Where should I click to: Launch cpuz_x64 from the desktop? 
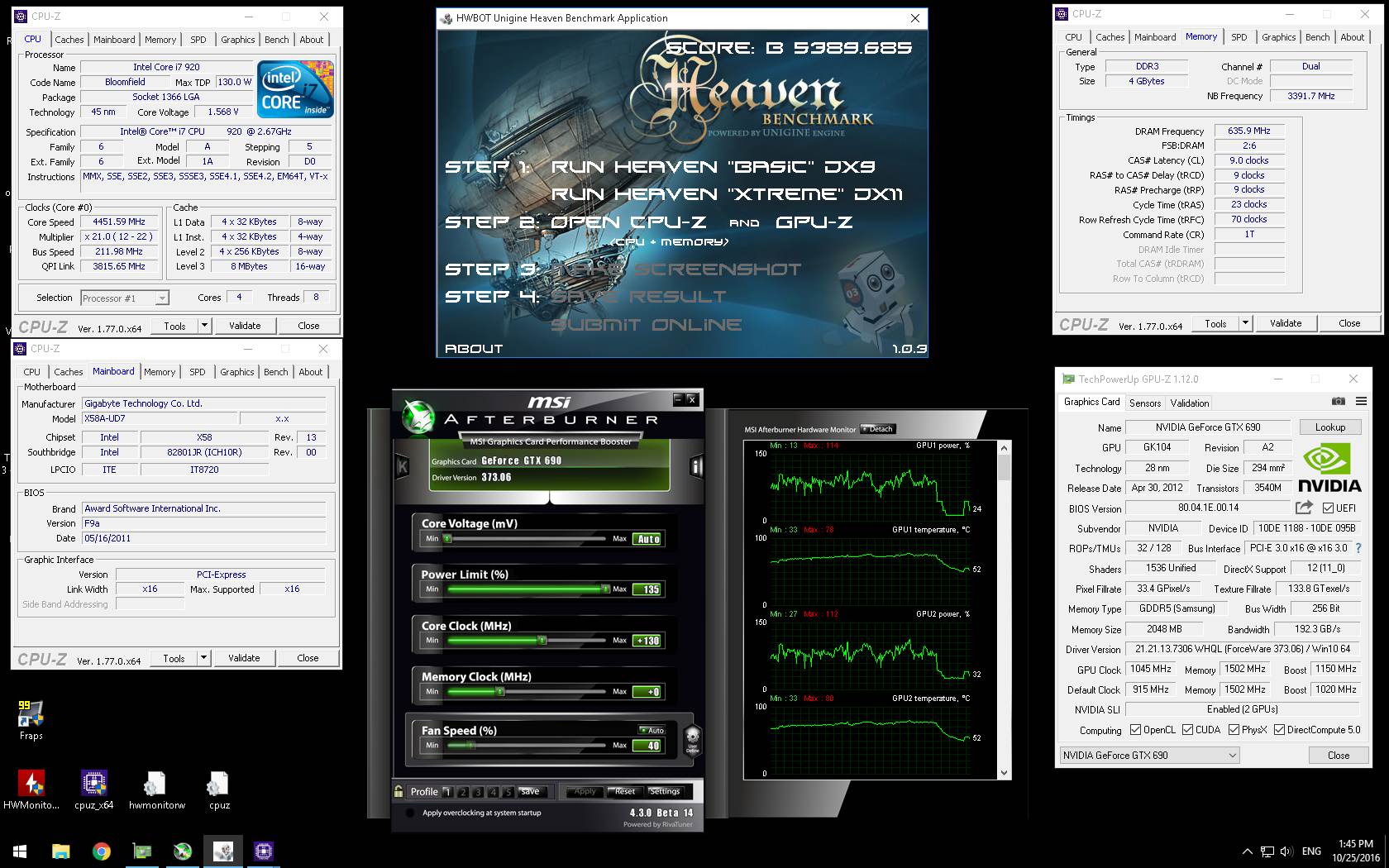[x=93, y=789]
